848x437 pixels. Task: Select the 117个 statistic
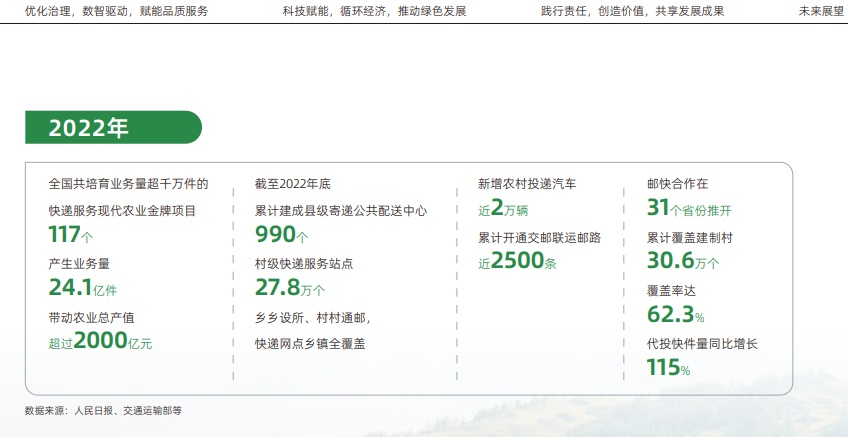click(x=71, y=236)
